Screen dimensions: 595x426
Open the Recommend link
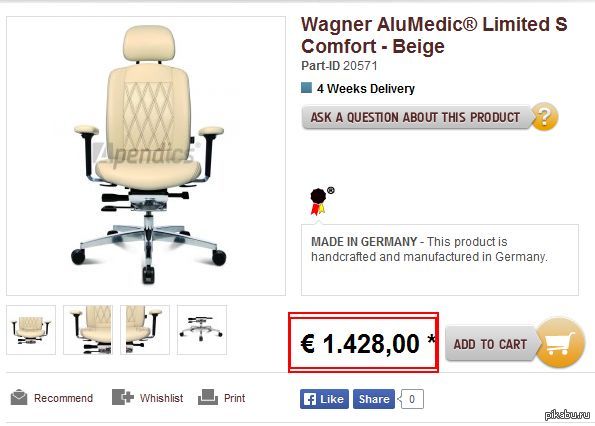[63, 398]
